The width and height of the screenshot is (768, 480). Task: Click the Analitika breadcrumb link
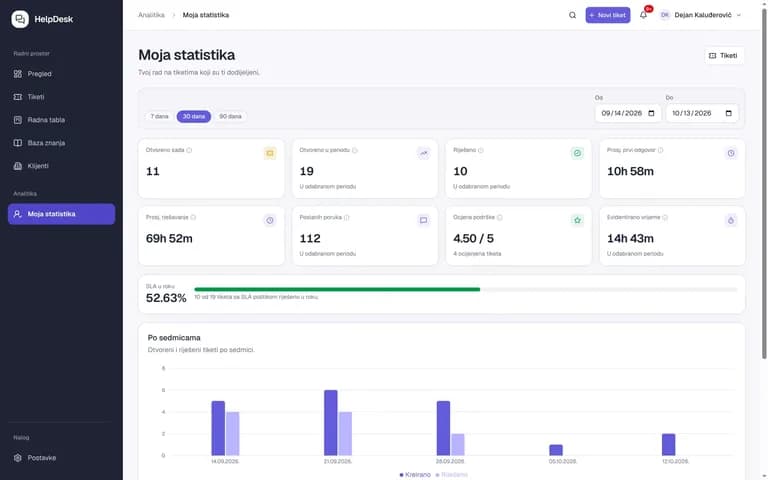(151, 15)
